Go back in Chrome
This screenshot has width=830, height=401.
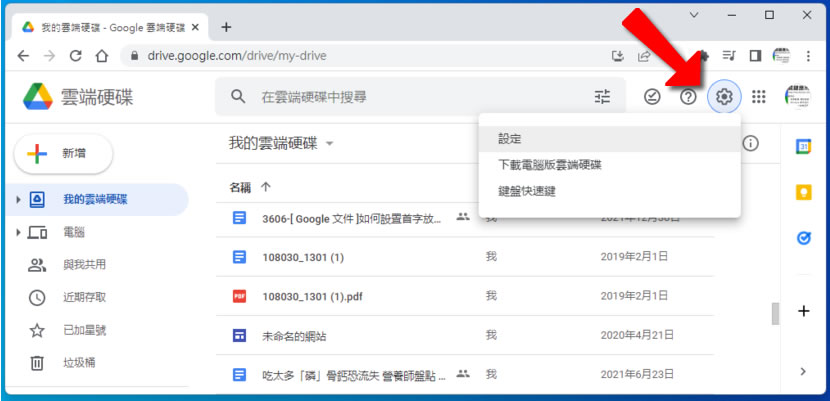click(x=23, y=56)
